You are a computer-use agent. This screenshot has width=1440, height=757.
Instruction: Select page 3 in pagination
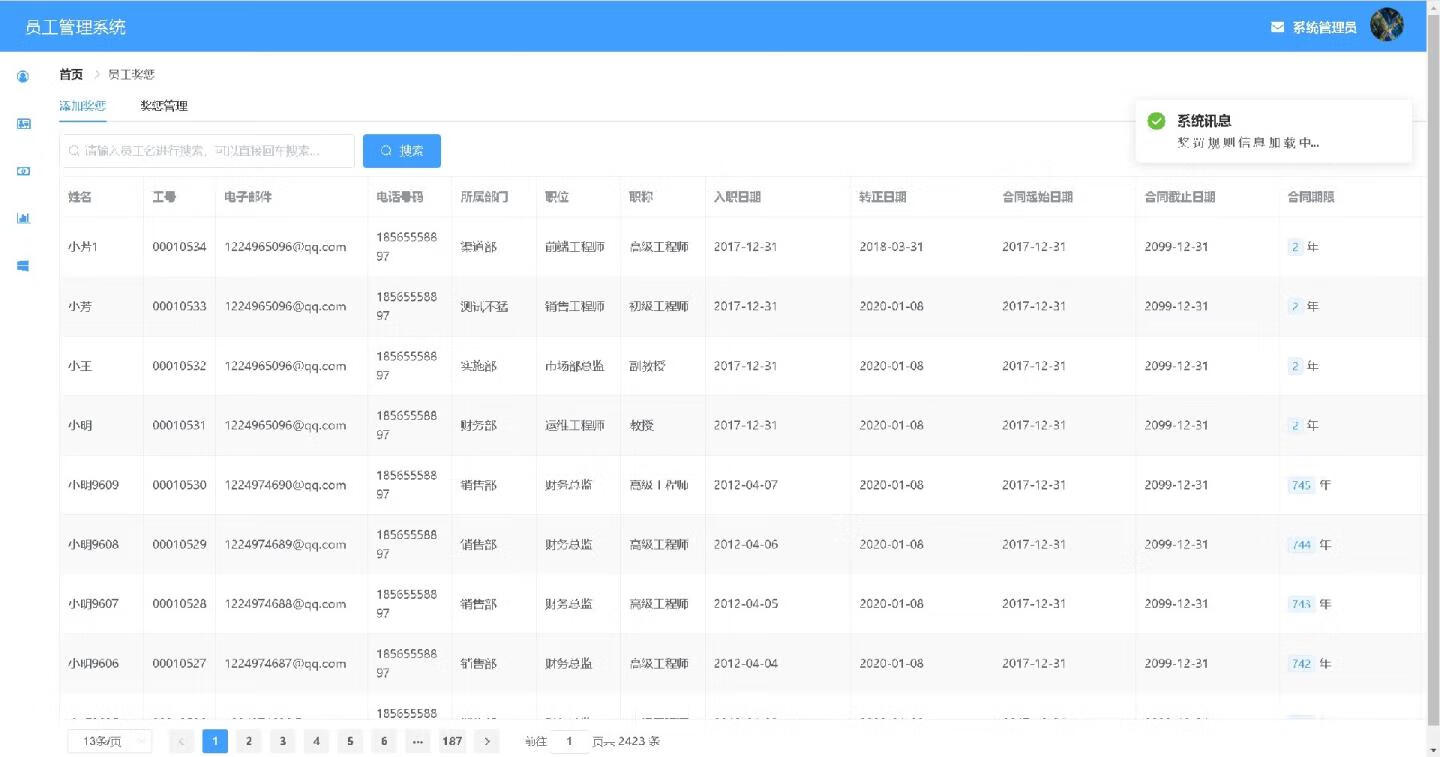click(x=283, y=741)
